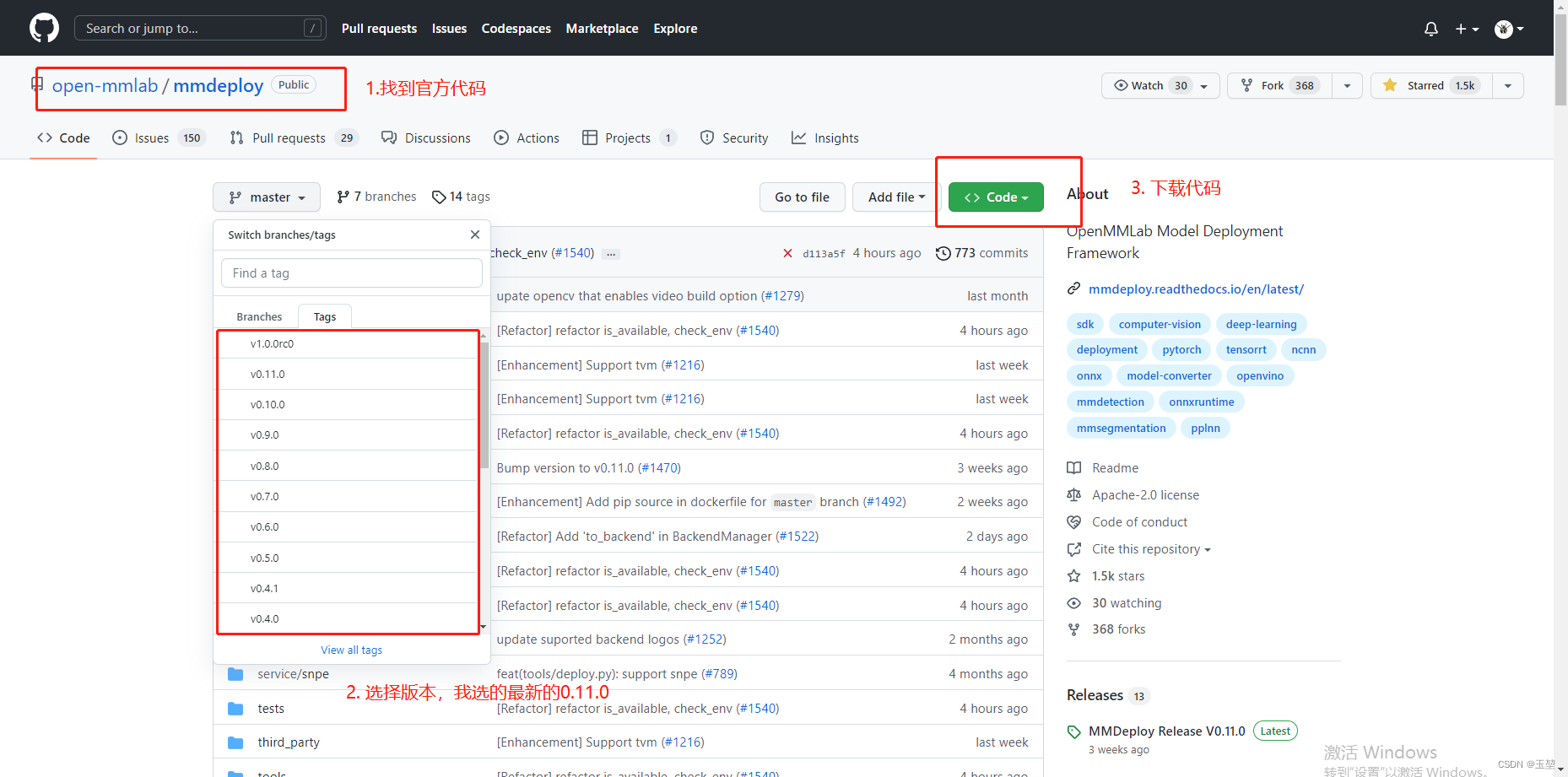
Task: Click the computer-vision topic tag
Action: 1160,324
